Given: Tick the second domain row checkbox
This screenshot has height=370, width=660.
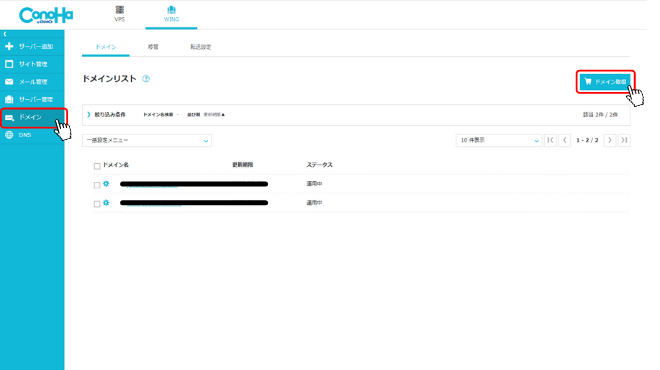Looking at the screenshot, I should click(x=97, y=204).
